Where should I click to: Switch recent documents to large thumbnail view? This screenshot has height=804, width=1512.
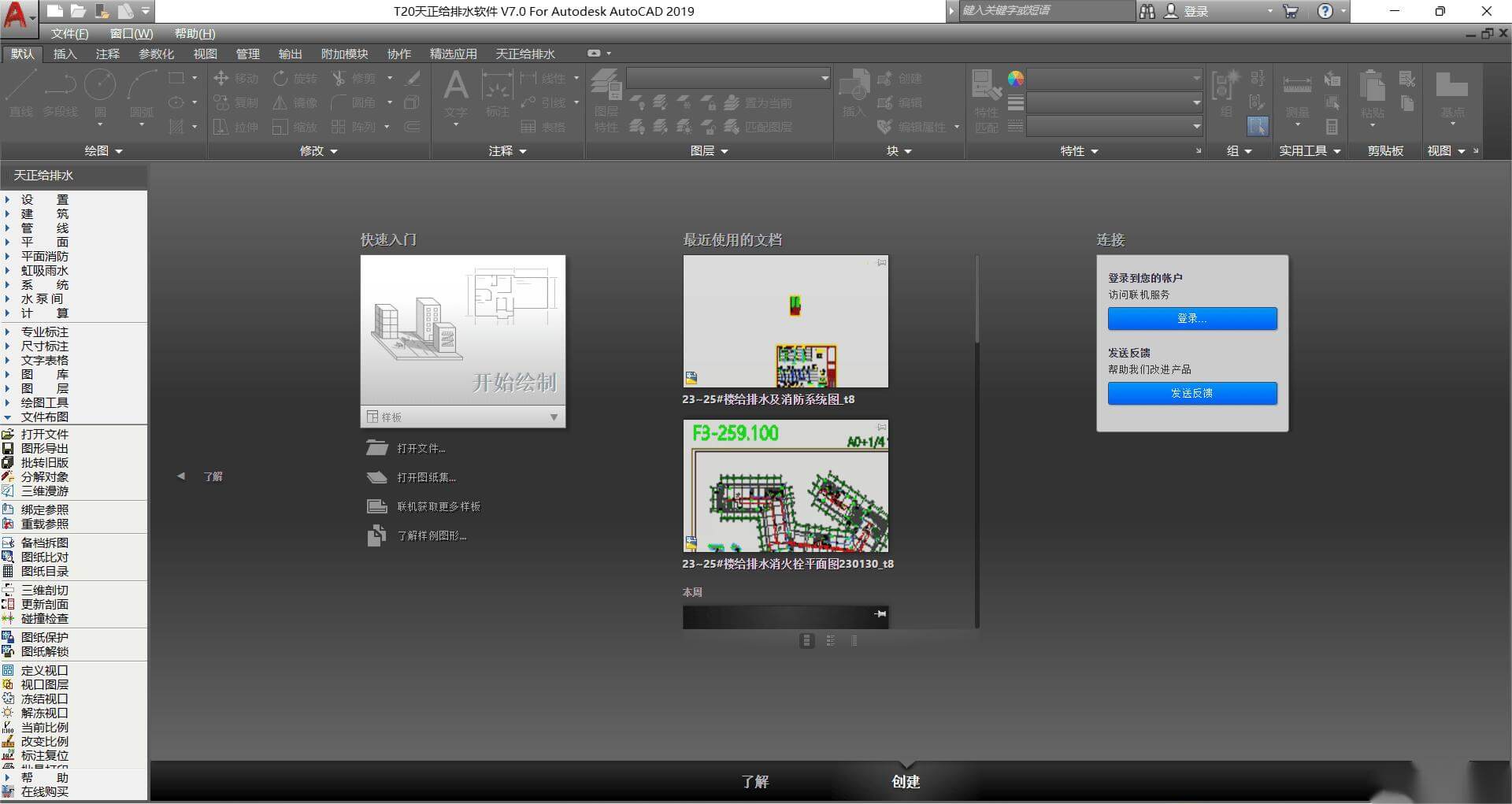pos(806,640)
